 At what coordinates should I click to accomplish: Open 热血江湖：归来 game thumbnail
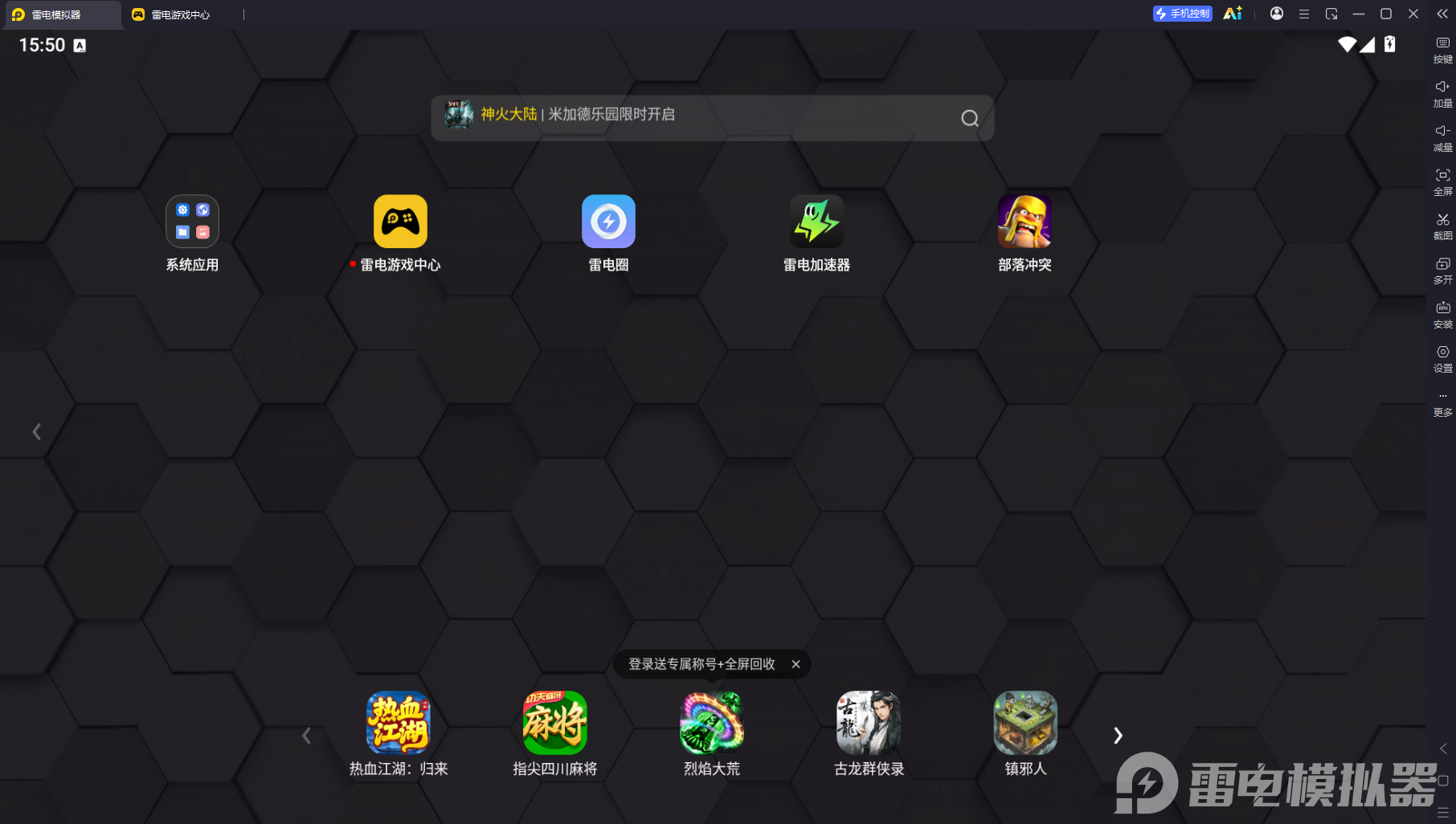(x=399, y=723)
